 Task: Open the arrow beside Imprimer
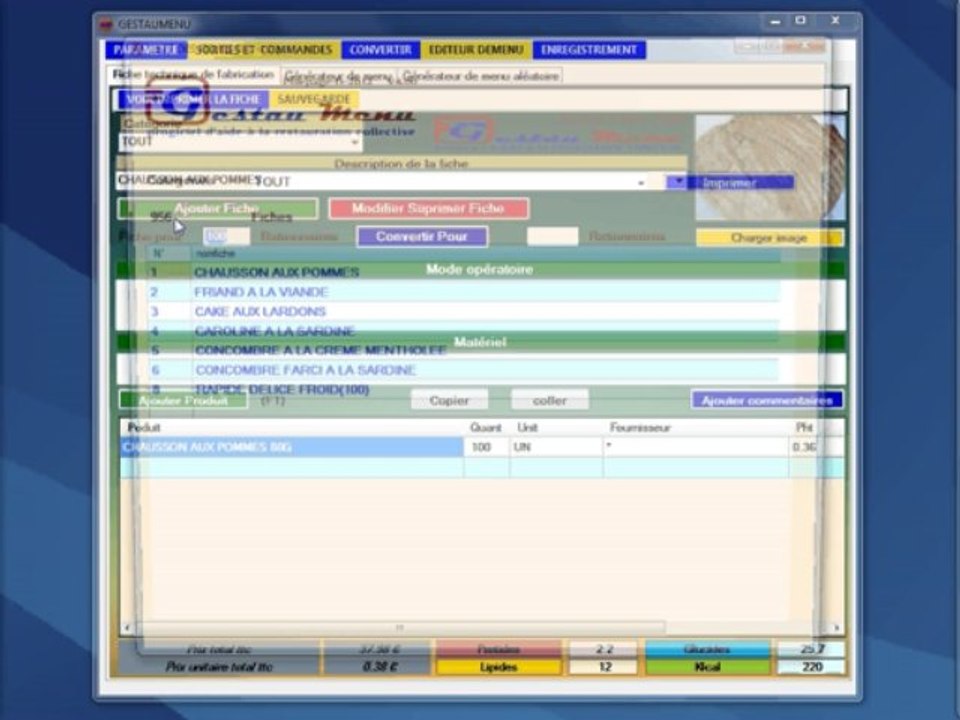(x=677, y=182)
